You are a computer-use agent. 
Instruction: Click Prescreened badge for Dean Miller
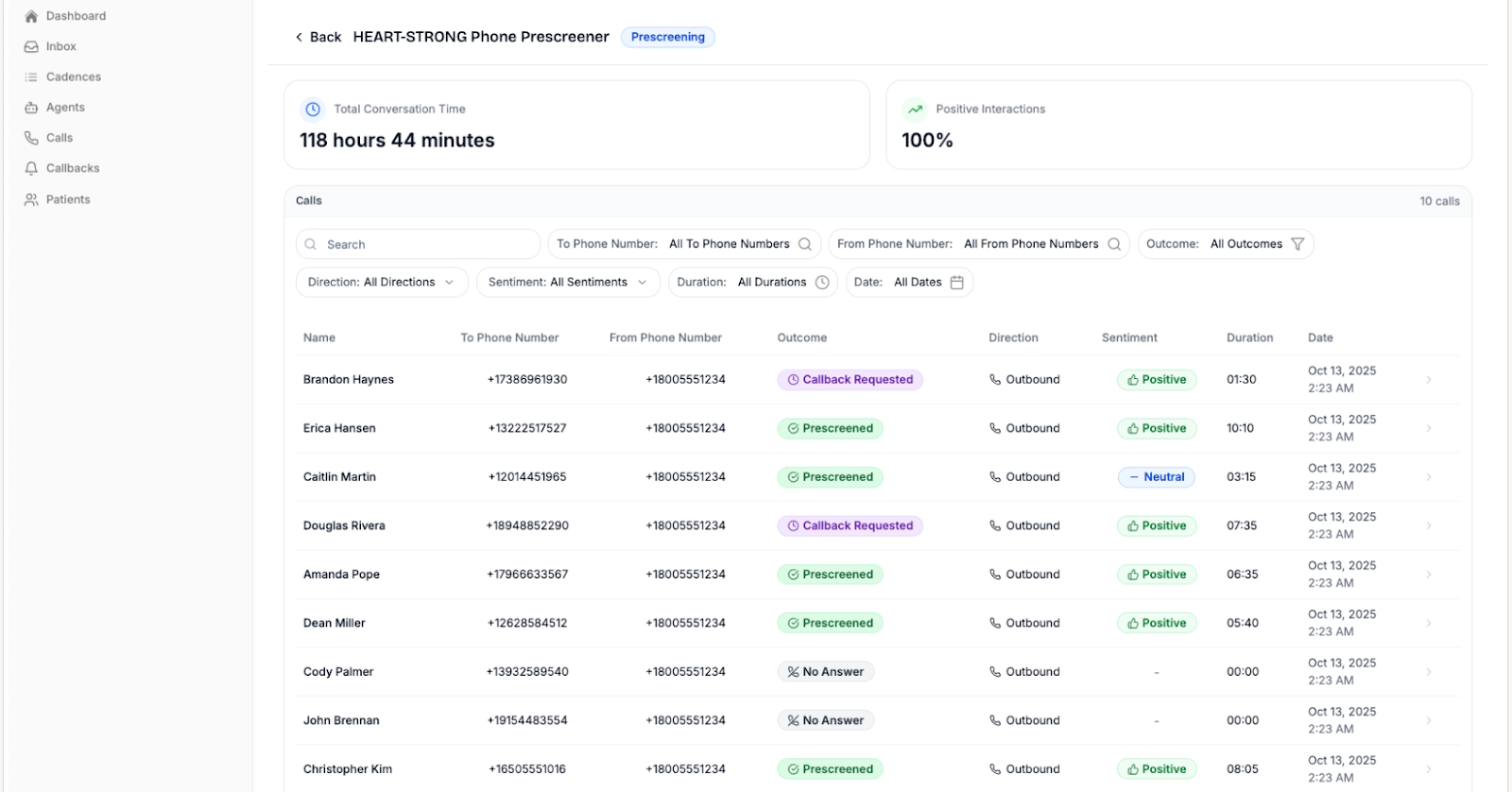click(830, 623)
